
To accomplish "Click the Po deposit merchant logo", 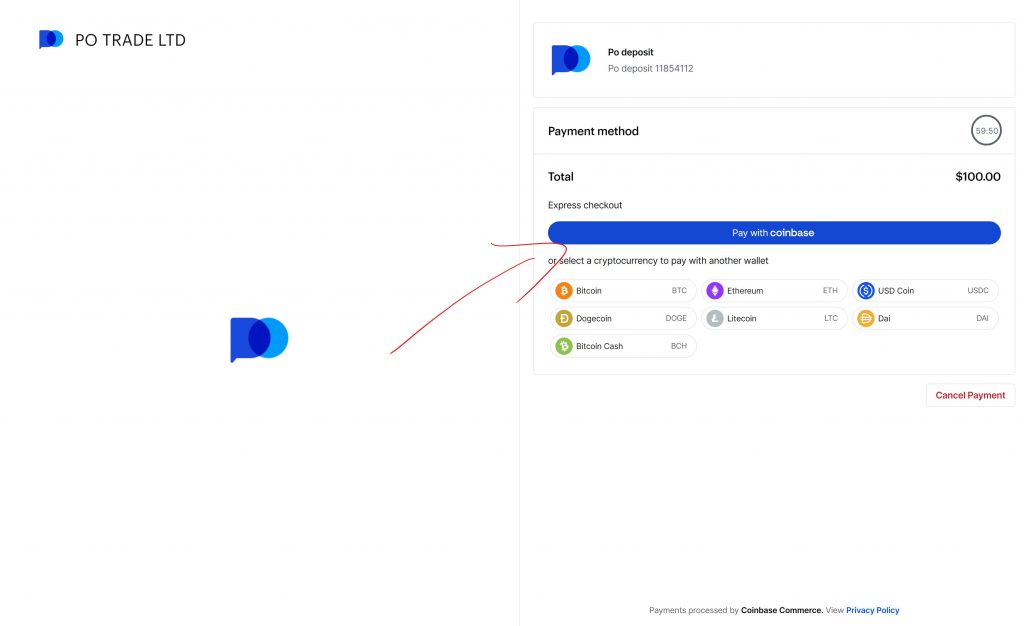I will (571, 59).
